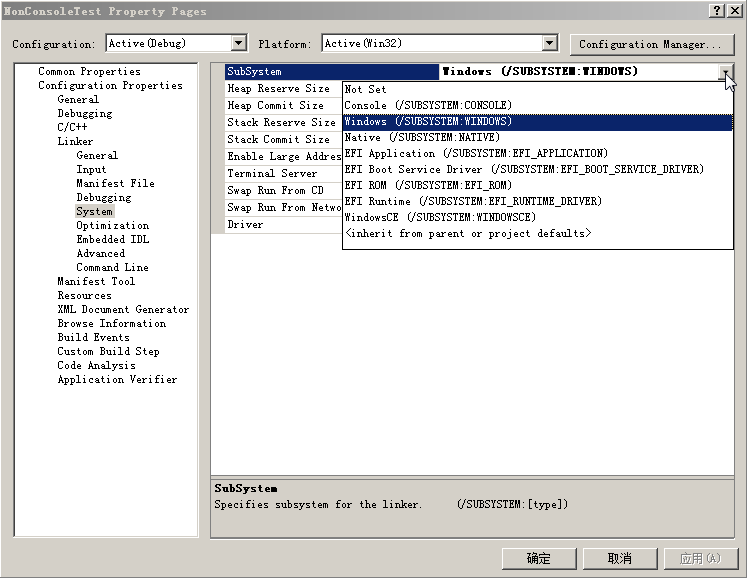Close the Property Pages dialog
This screenshot has height=578, width=747.
[x=735, y=11]
